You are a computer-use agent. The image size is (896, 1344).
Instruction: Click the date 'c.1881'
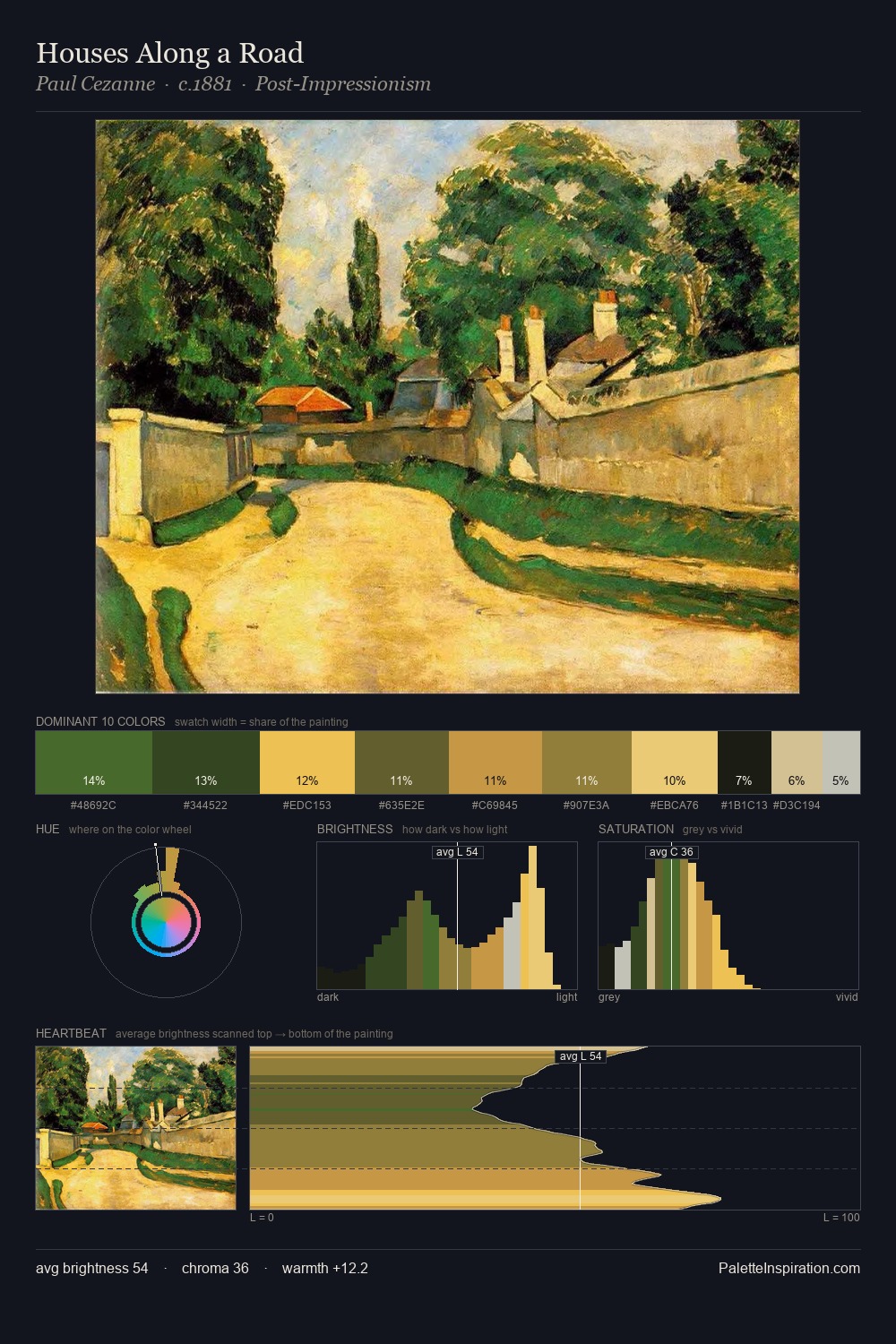point(205,84)
